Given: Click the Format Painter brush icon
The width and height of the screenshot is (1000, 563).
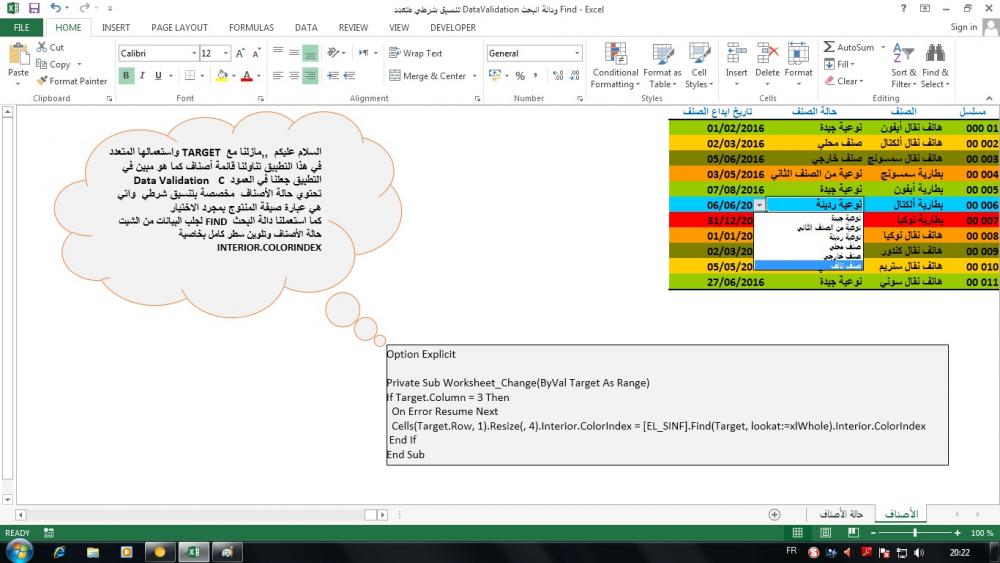Looking at the screenshot, I should [42, 81].
